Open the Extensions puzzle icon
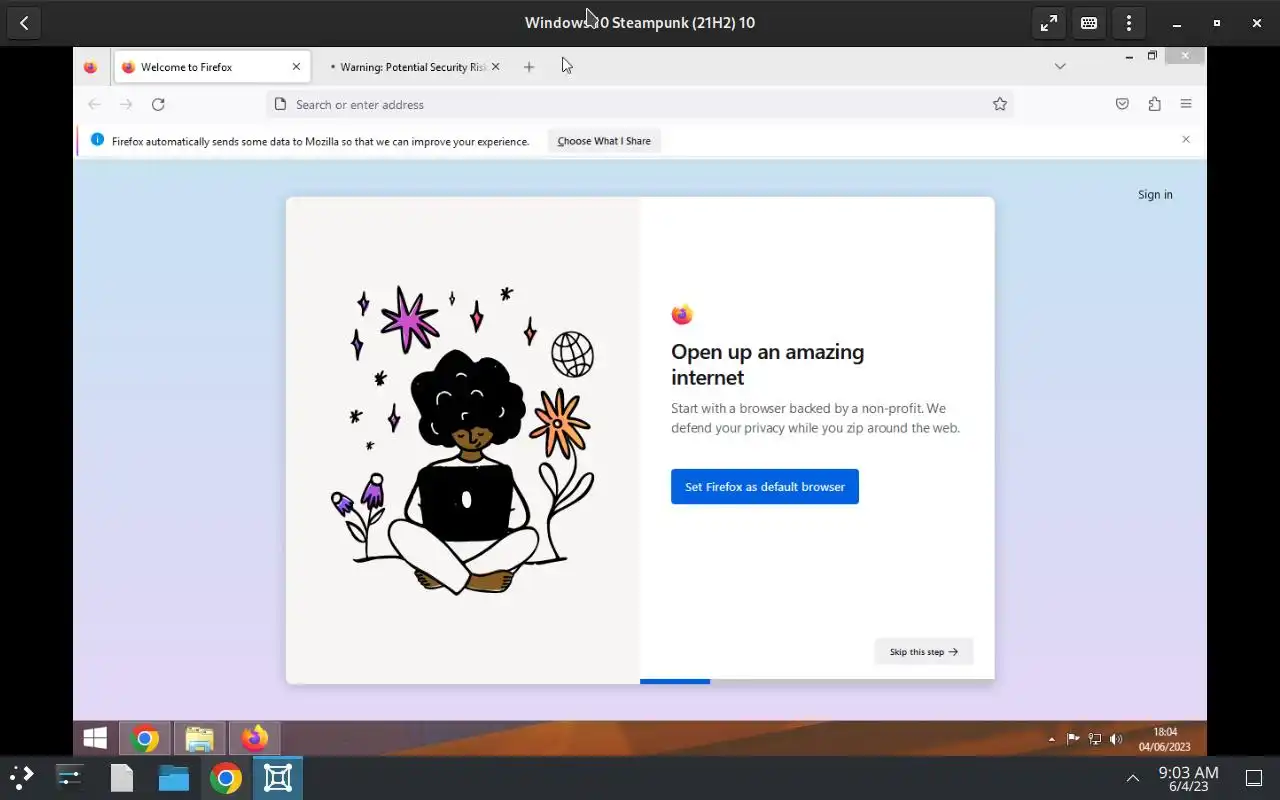Screen dimensions: 1280x800 click(x=1154, y=104)
